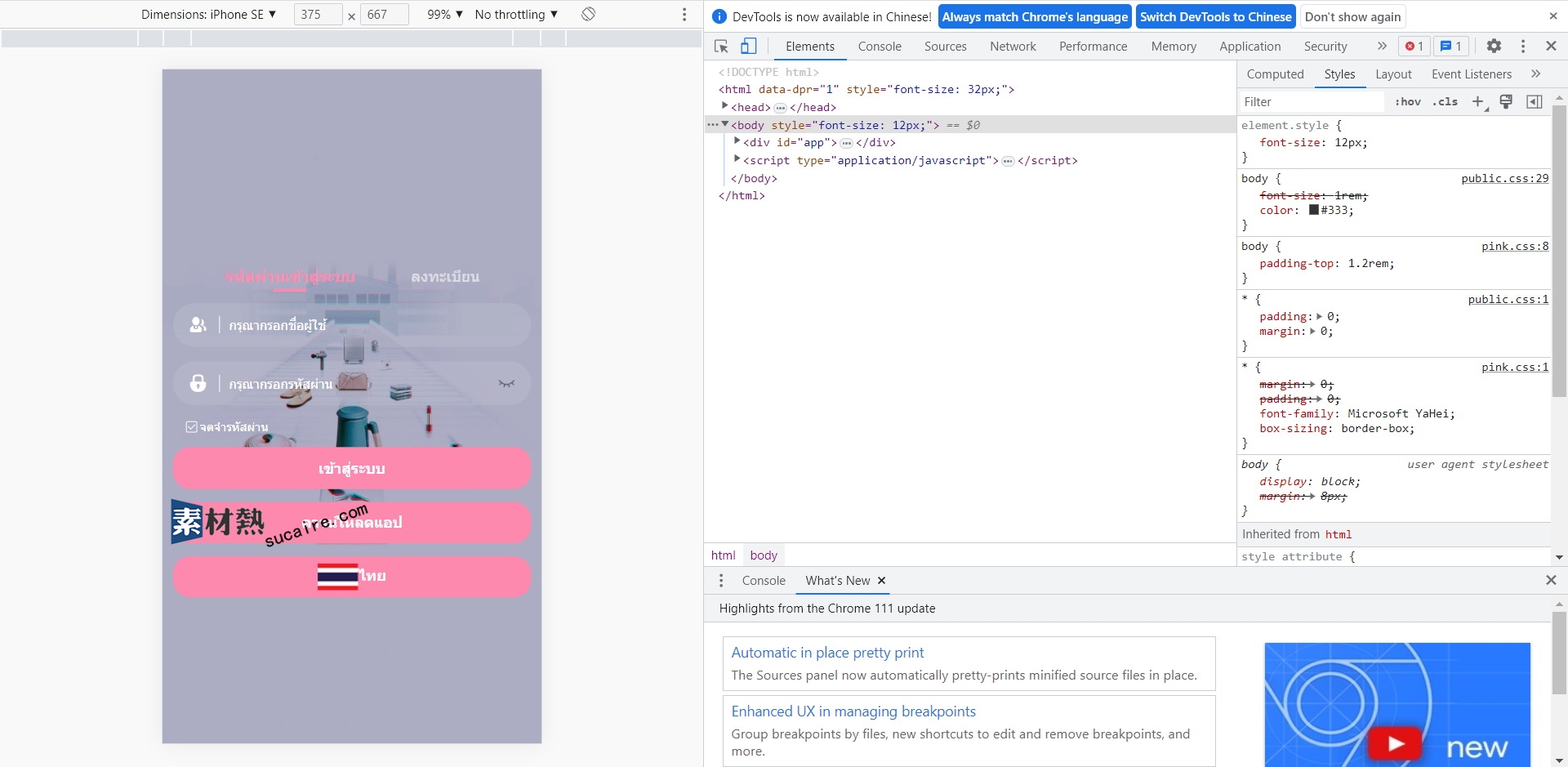Click the #333 color swatch

click(1314, 210)
